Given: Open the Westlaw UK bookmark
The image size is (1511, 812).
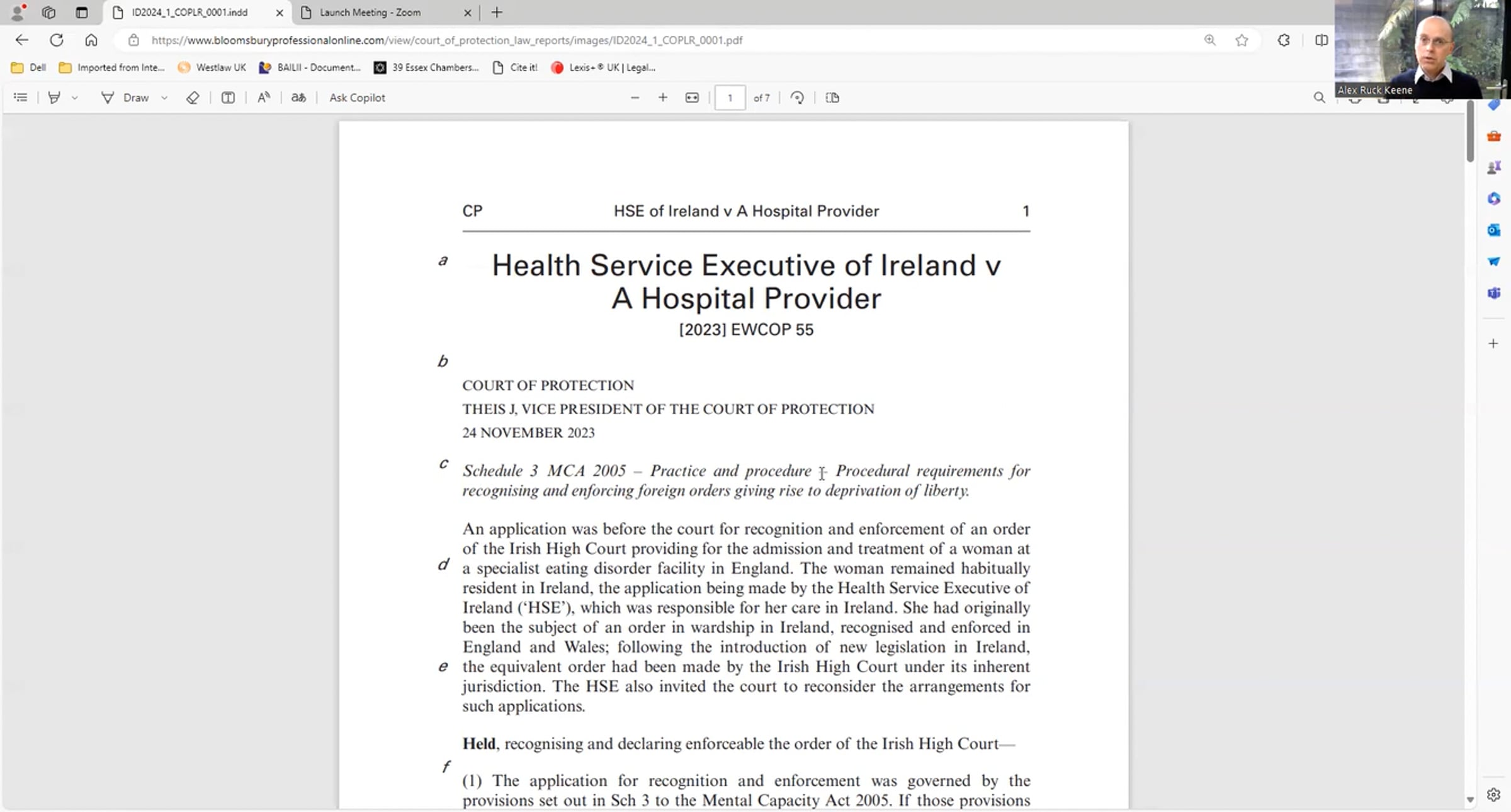Looking at the screenshot, I should tap(212, 67).
